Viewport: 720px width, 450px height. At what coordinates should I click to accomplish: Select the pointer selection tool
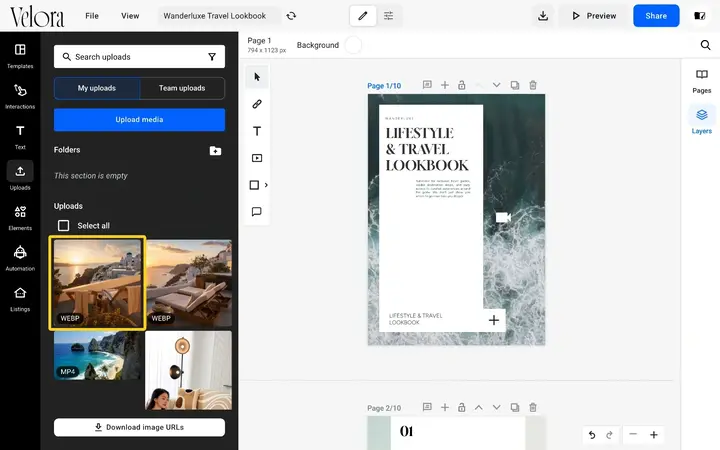pyautogui.click(x=257, y=77)
